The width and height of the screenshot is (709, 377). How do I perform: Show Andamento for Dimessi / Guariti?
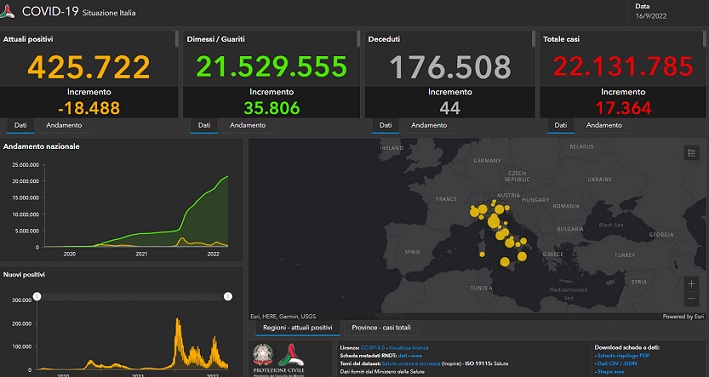coord(247,125)
